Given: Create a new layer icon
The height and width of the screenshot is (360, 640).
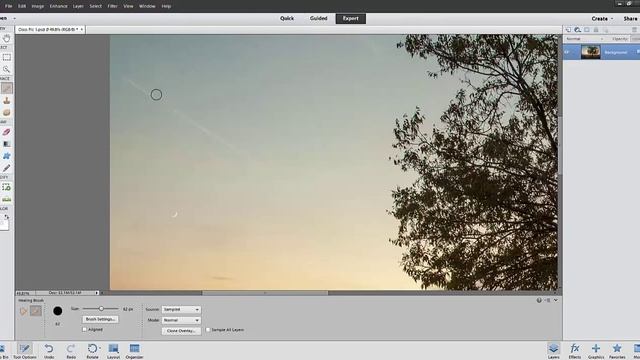Looking at the screenshot, I should pos(568,30).
